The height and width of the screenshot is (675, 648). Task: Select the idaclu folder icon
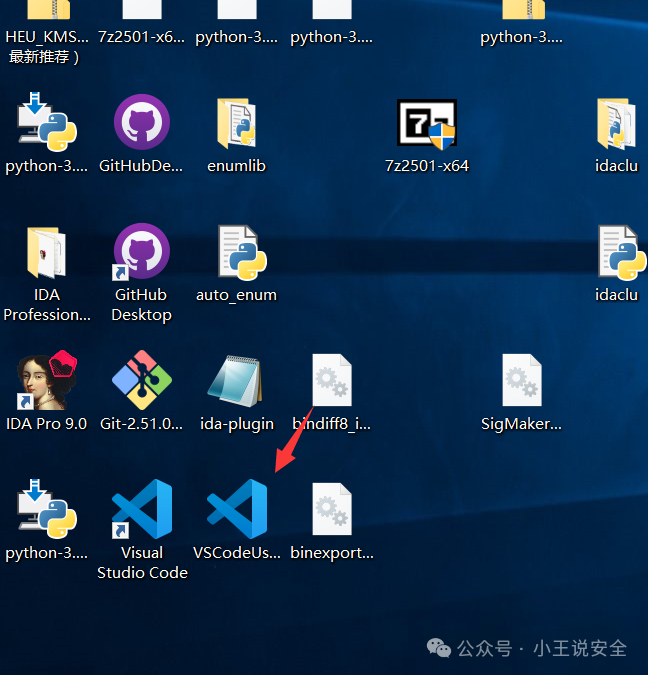coord(617,124)
